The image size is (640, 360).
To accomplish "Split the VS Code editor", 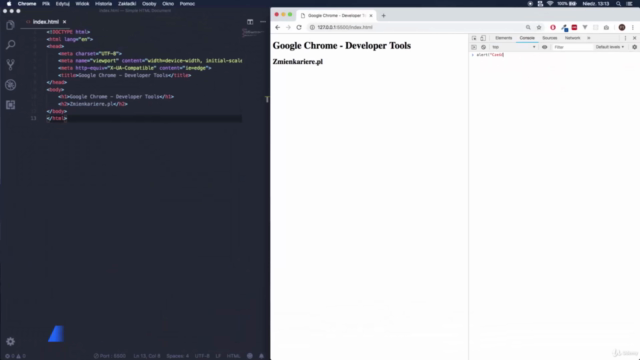I will pyautogui.click(x=250, y=22).
